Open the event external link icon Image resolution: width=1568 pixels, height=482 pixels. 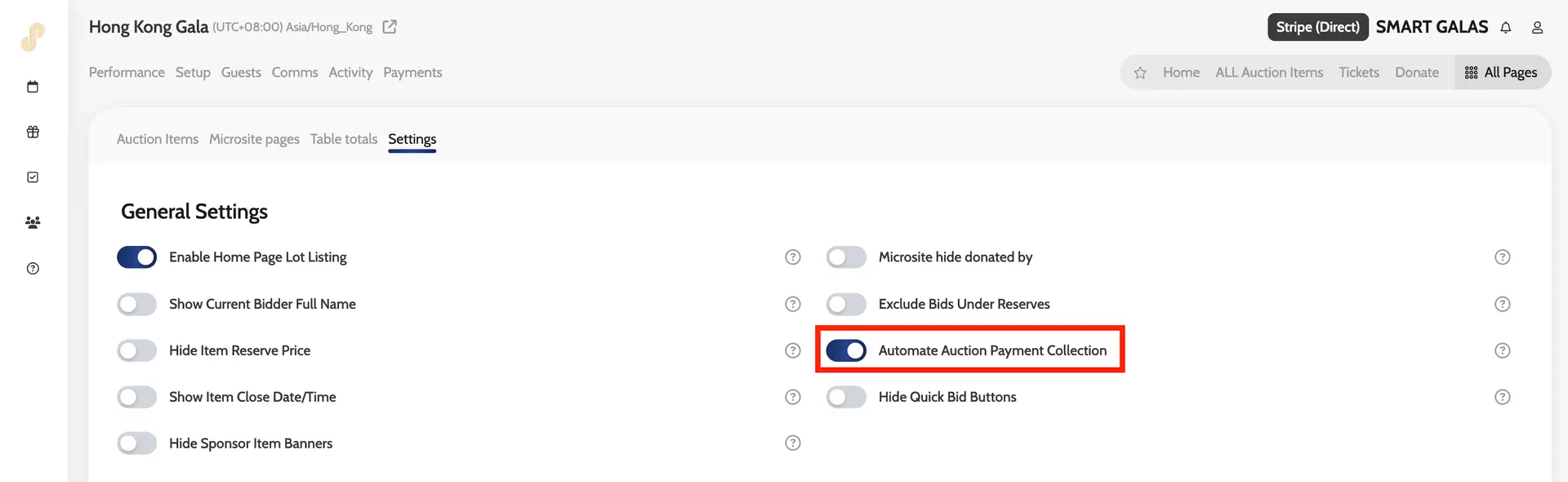[390, 27]
